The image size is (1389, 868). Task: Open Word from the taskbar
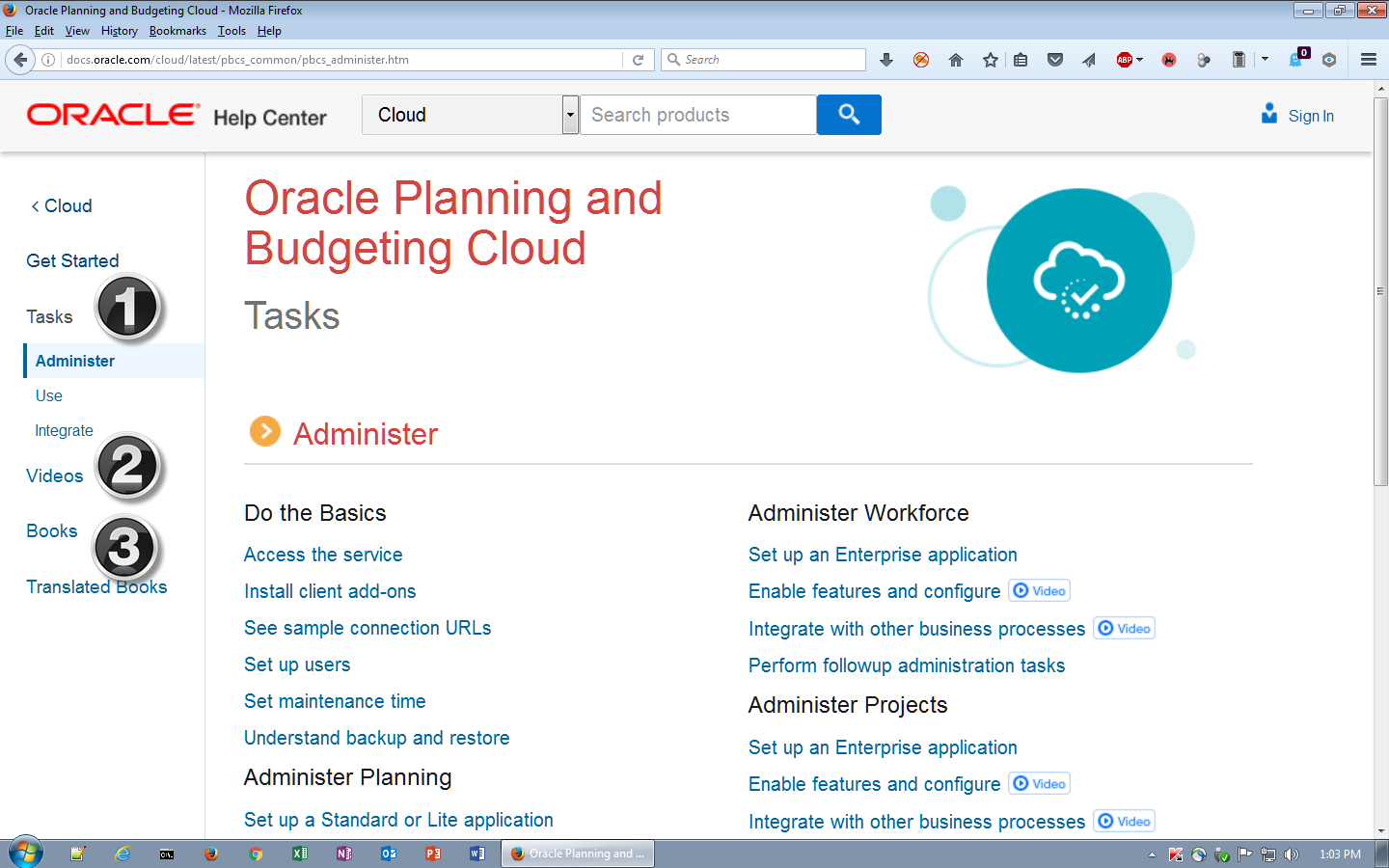(x=477, y=854)
